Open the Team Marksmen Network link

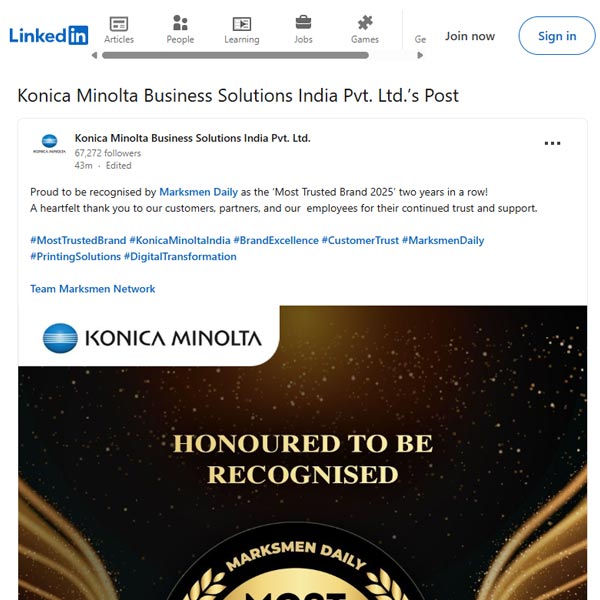[x=93, y=289]
